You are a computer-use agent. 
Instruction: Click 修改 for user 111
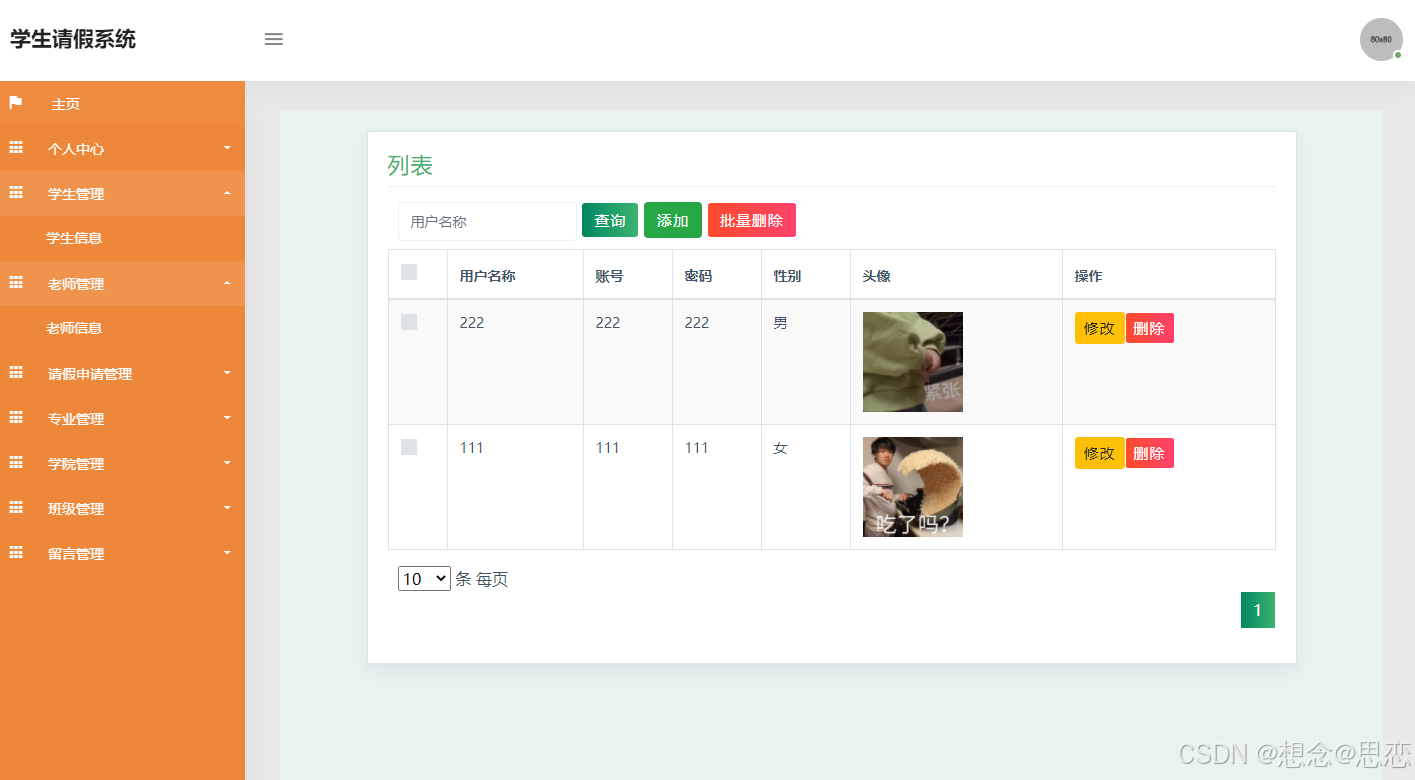click(1100, 453)
